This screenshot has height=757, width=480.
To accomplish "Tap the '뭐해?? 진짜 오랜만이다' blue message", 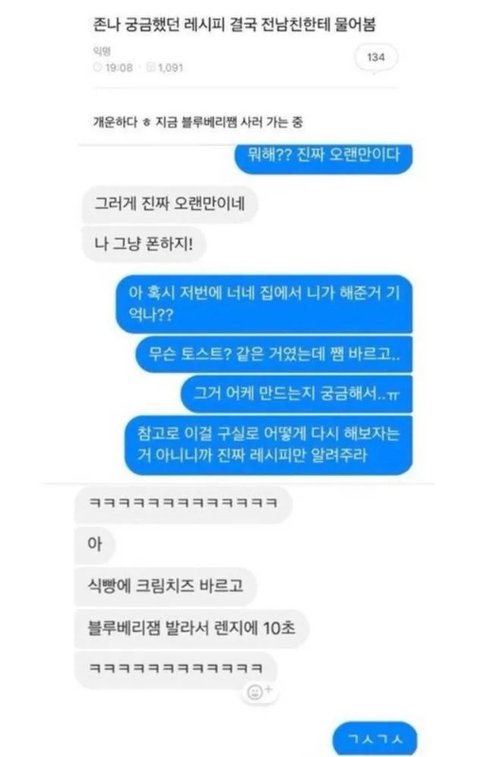I will coord(324,157).
